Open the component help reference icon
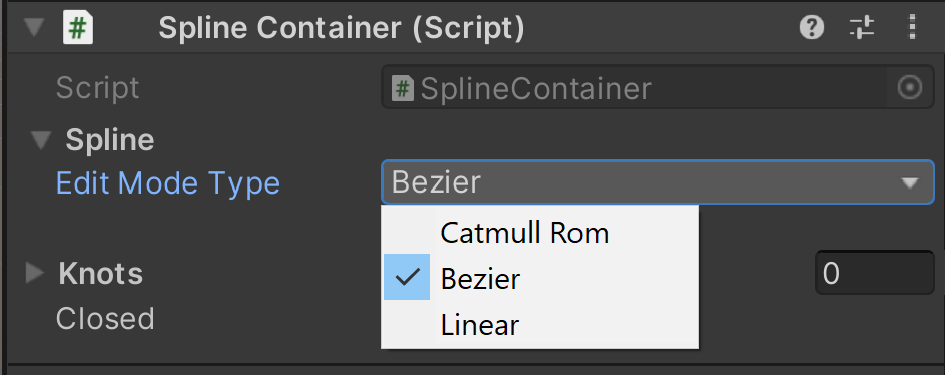 tap(811, 28)
